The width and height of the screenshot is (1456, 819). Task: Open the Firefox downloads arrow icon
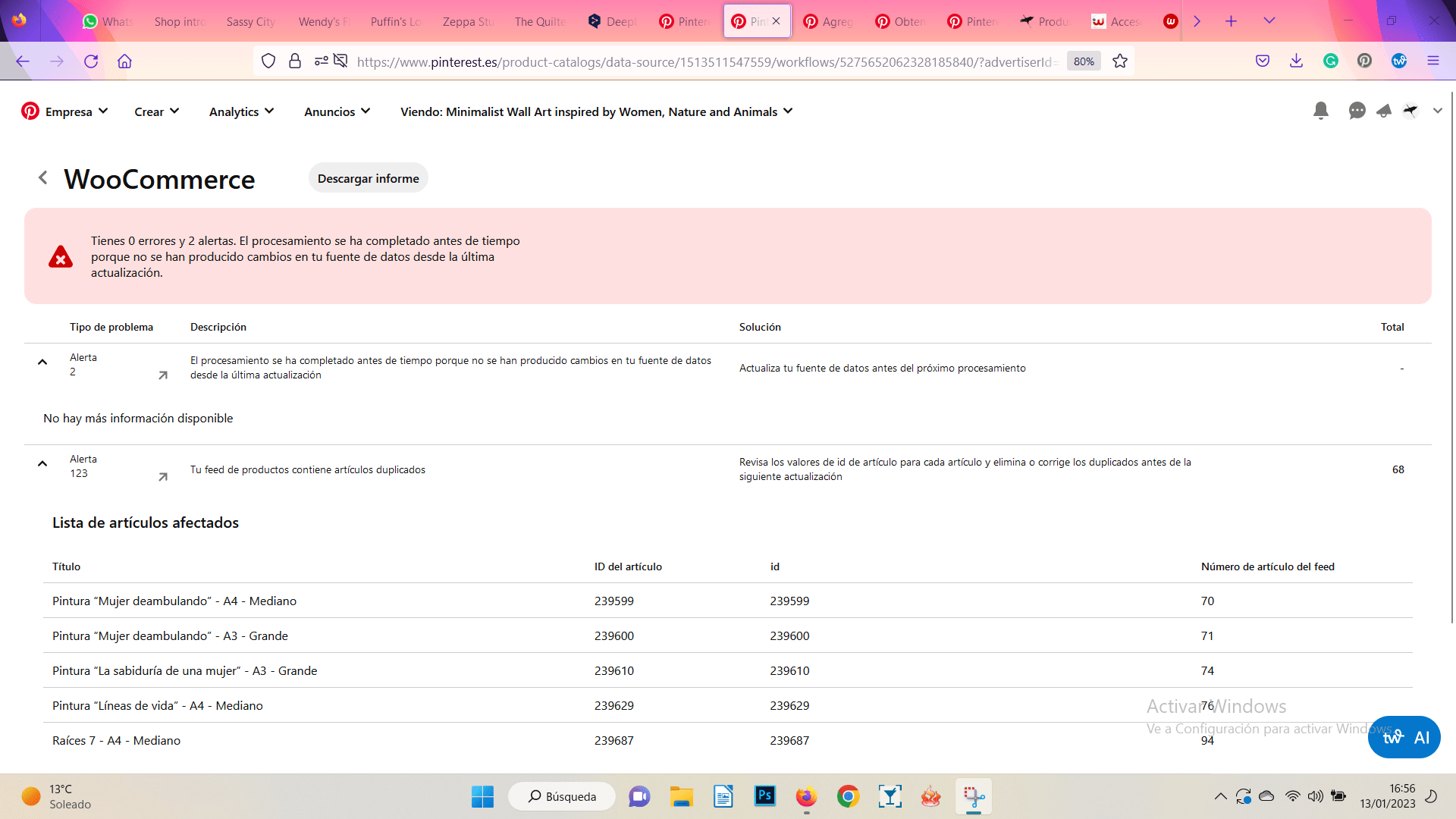[1296, 61]
